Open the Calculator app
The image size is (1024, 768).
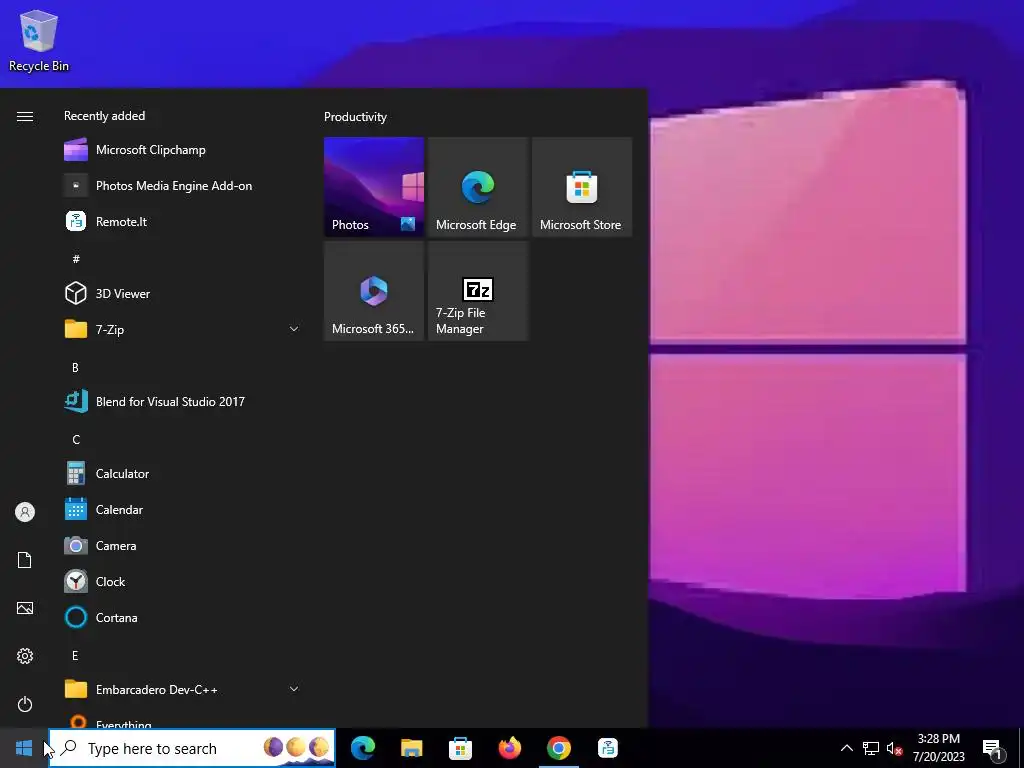point(183,473)
